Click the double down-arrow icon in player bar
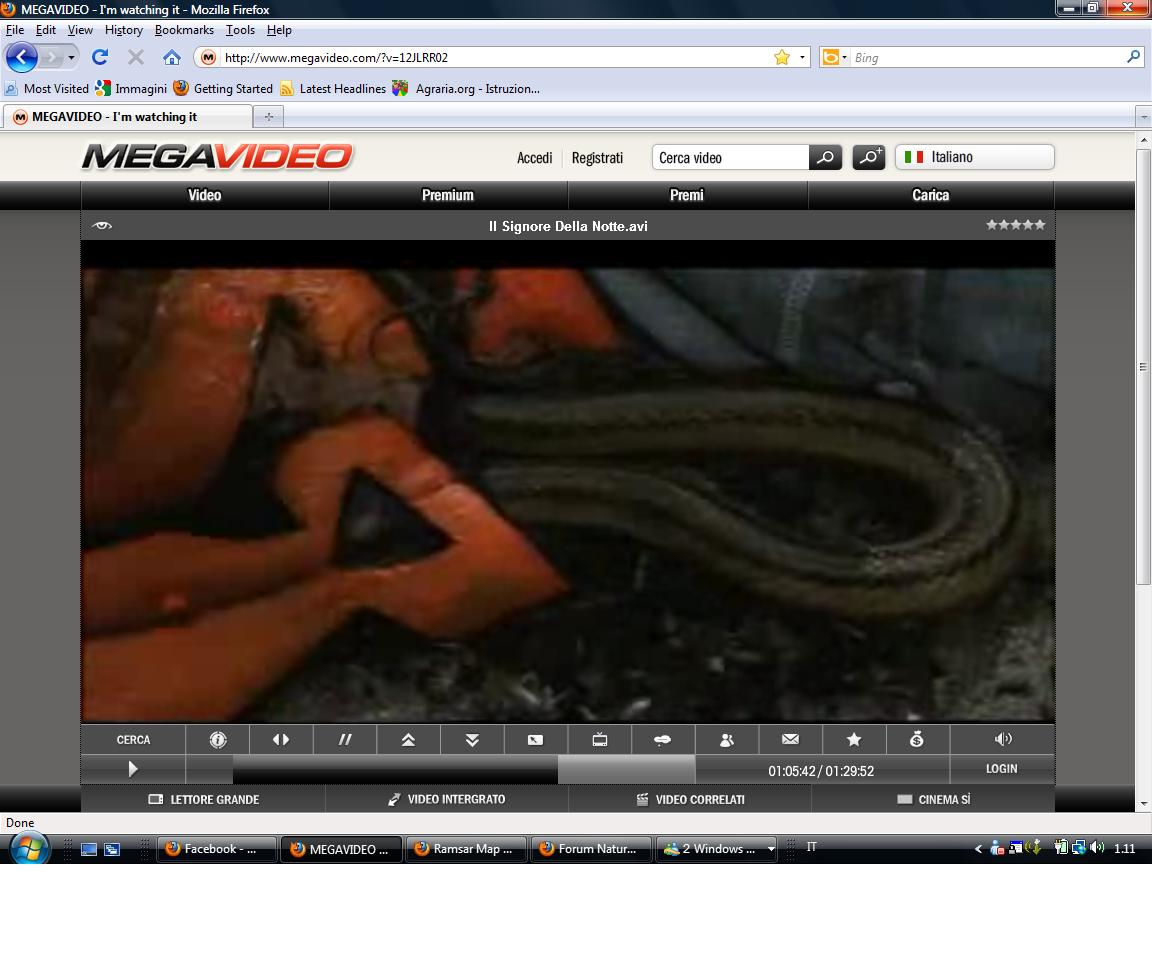 472,740
